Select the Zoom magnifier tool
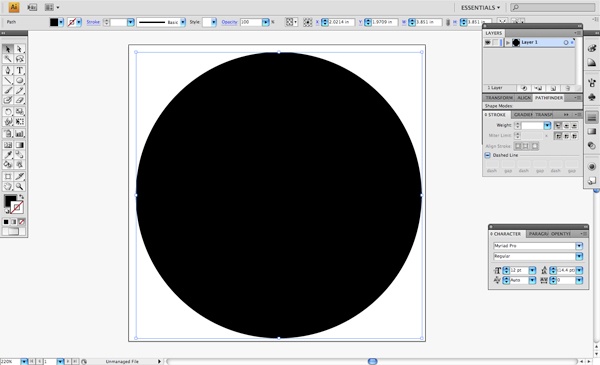The image size is (600, 365). (x=20, y=187)
